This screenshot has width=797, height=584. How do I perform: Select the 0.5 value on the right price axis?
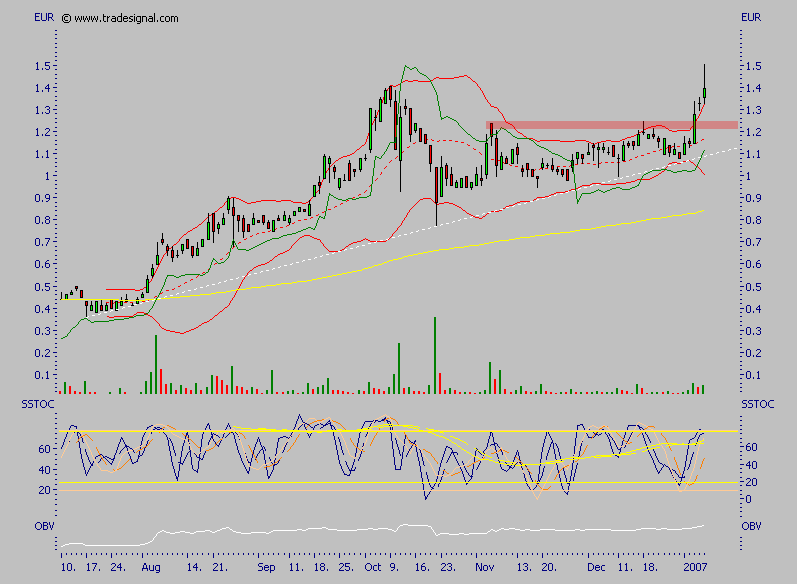[x=754, y=287]
